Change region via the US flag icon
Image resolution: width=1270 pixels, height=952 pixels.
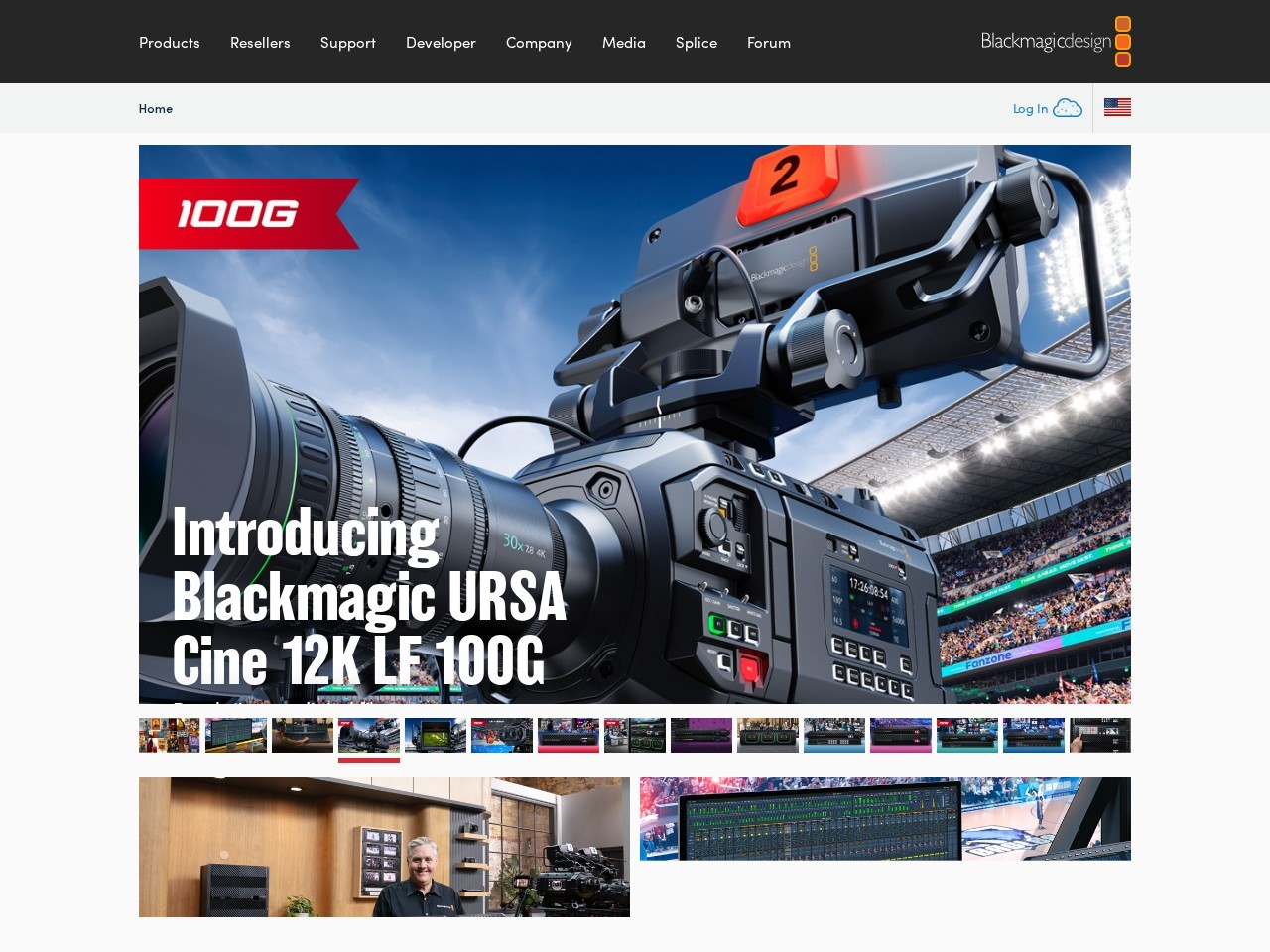[x=1117, y=107]
